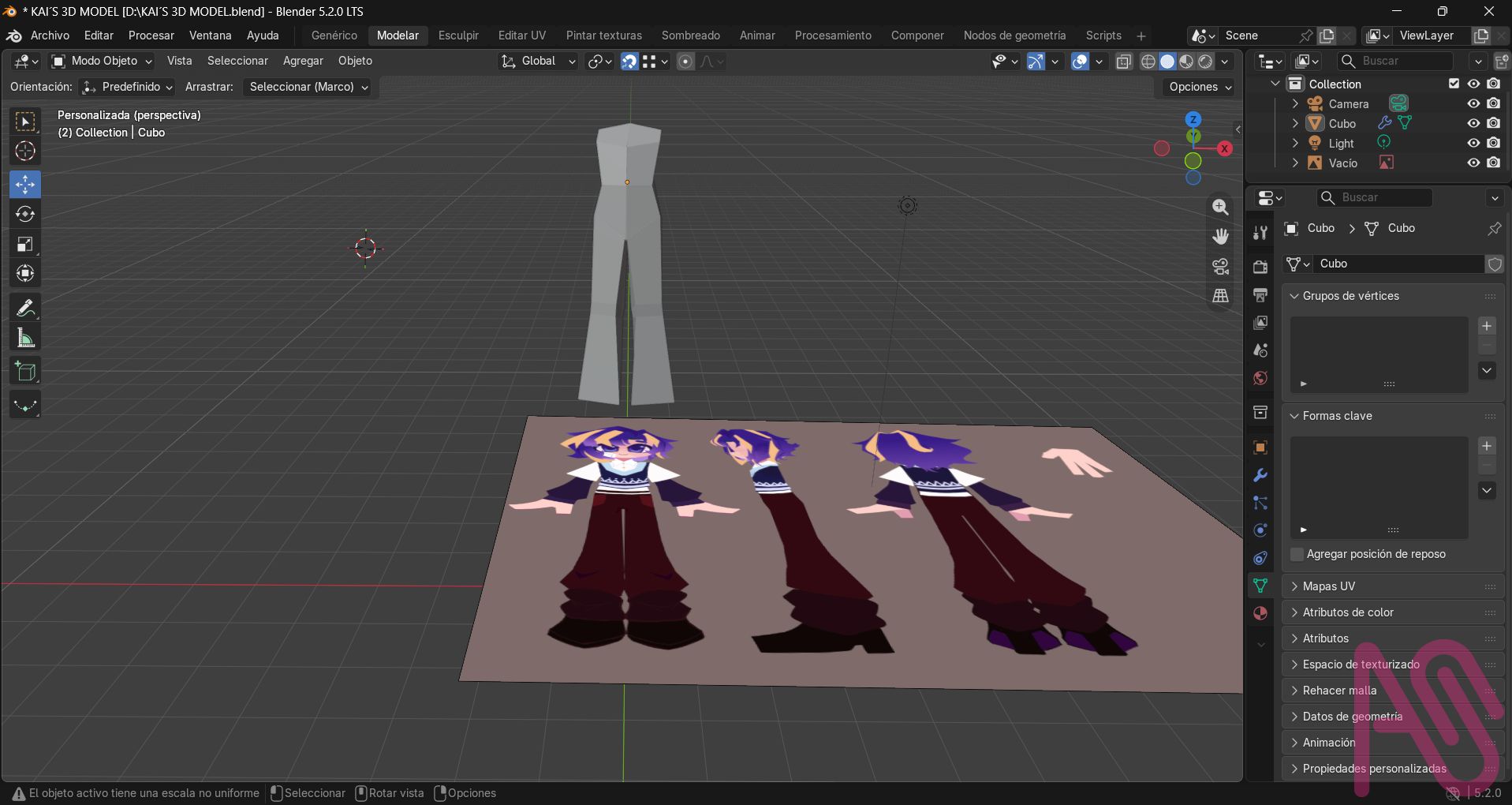The width and height of the screenshot is (1512, 805).
Task: Switch to wireframe viewport shading
Action: coord(1148,62)
